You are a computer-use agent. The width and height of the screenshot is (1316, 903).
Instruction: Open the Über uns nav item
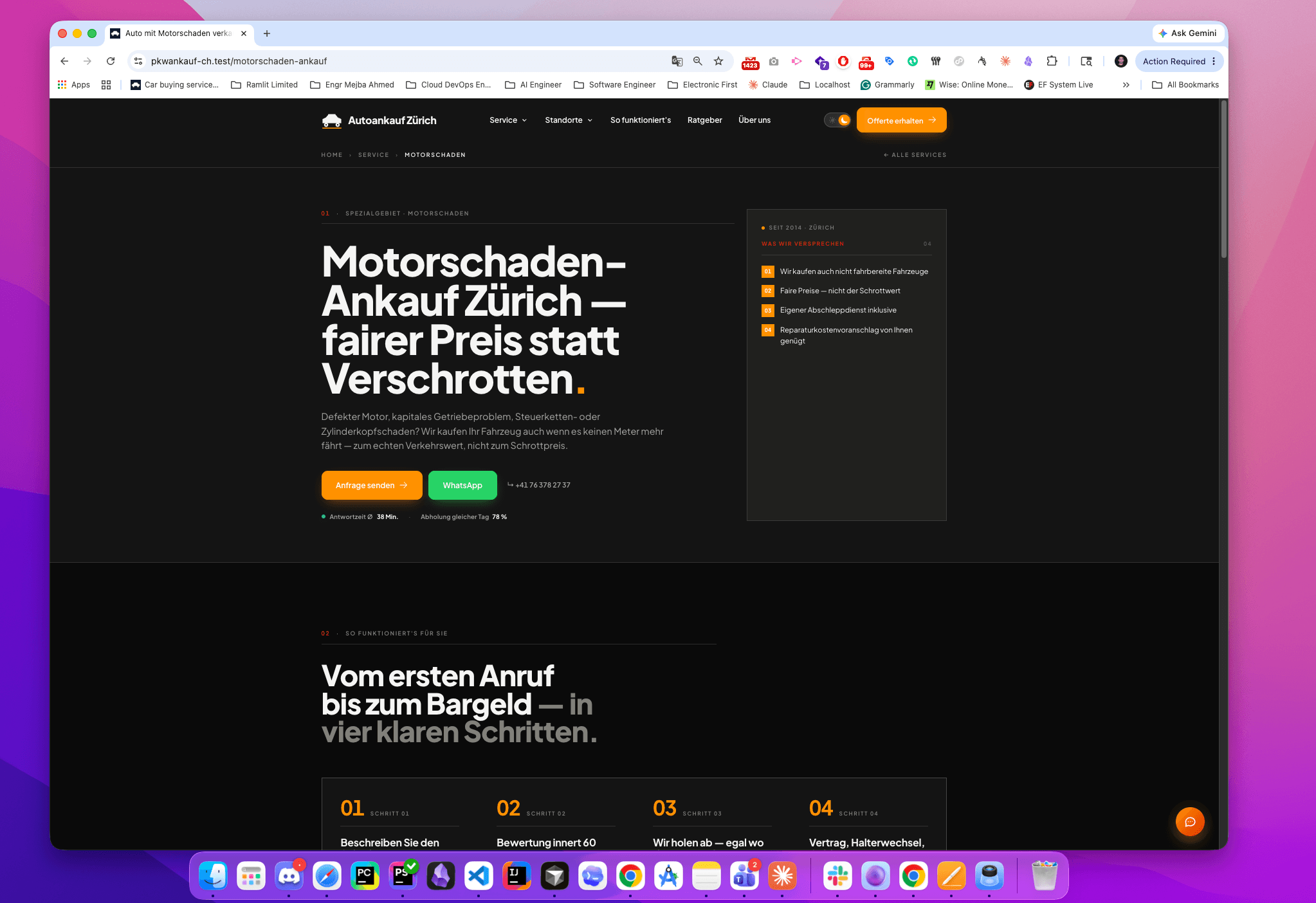[754, 120]
